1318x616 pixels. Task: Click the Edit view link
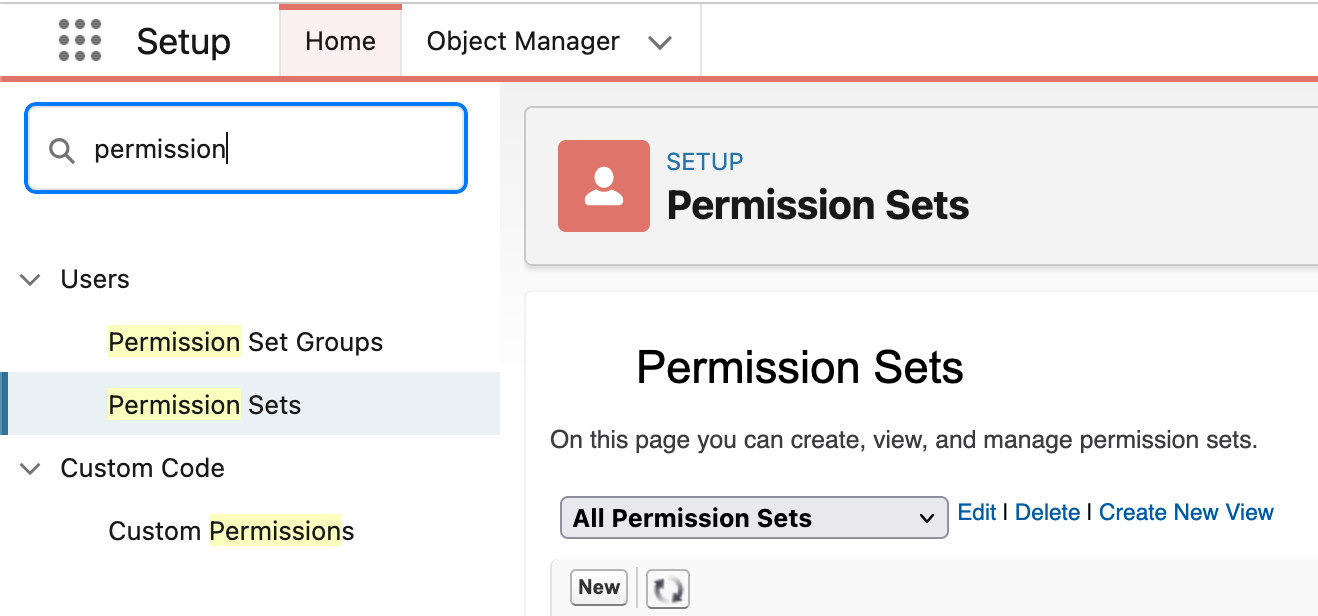coord(977,512)
